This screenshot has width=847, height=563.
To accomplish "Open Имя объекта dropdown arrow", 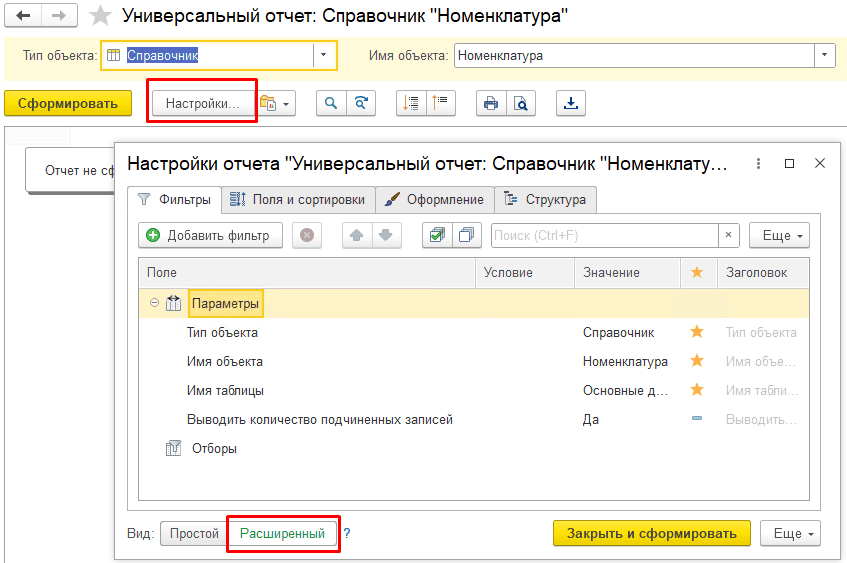I will tap(825, 55).
